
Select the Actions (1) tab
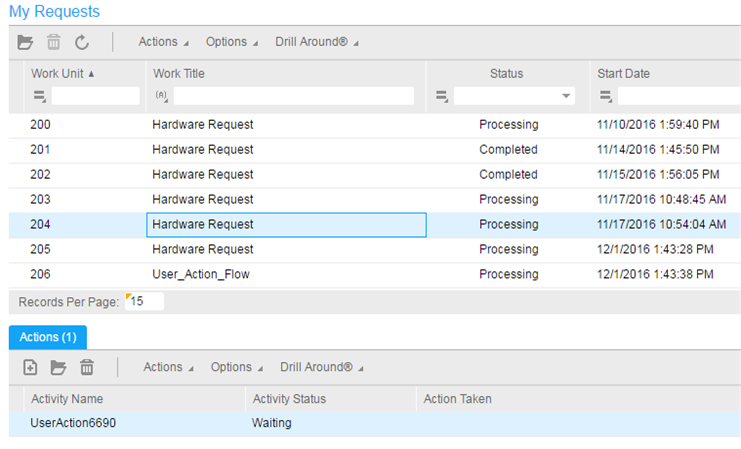48,337
